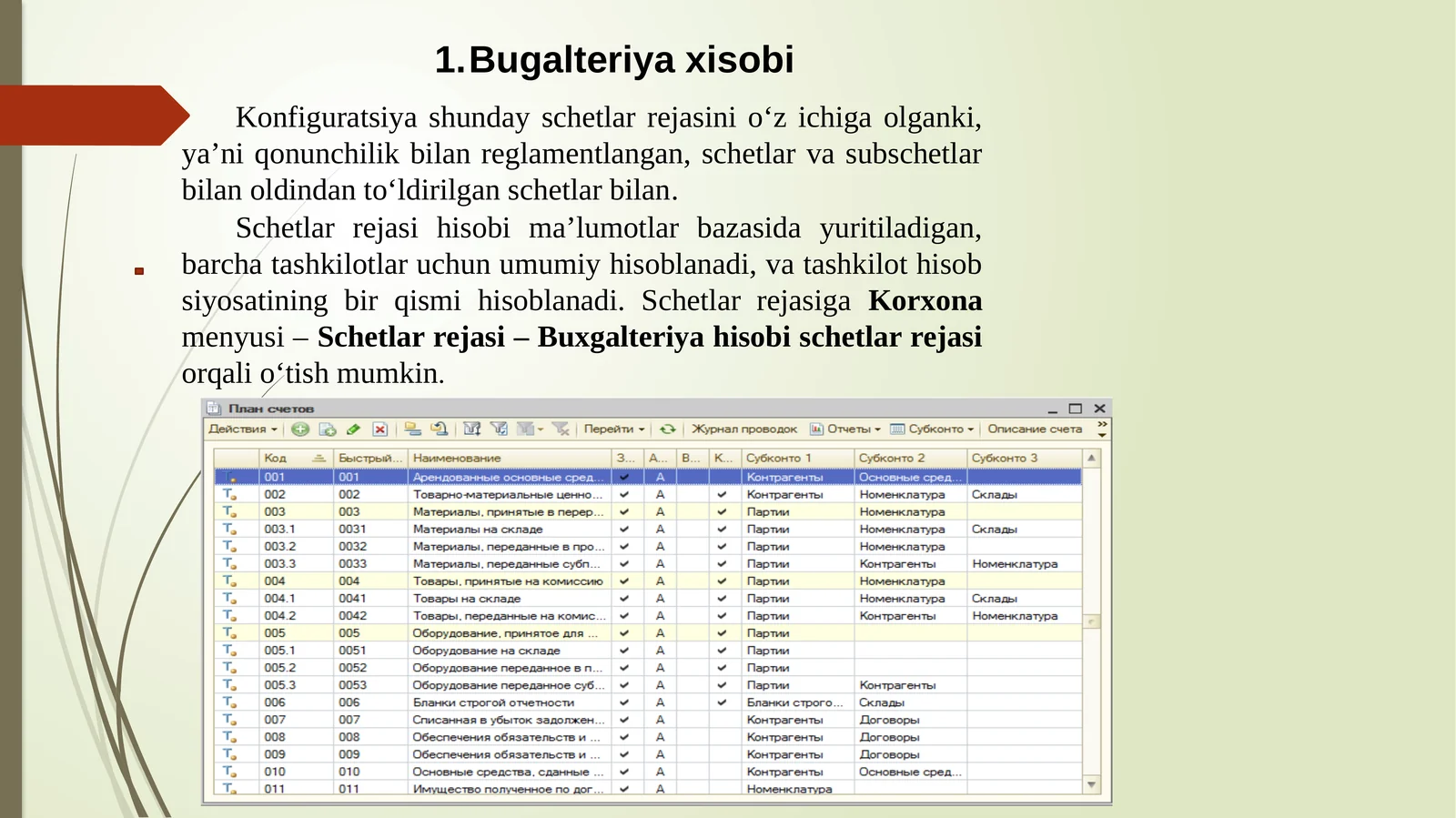Expand the toolbar overflow chevron

[1102, 429]
